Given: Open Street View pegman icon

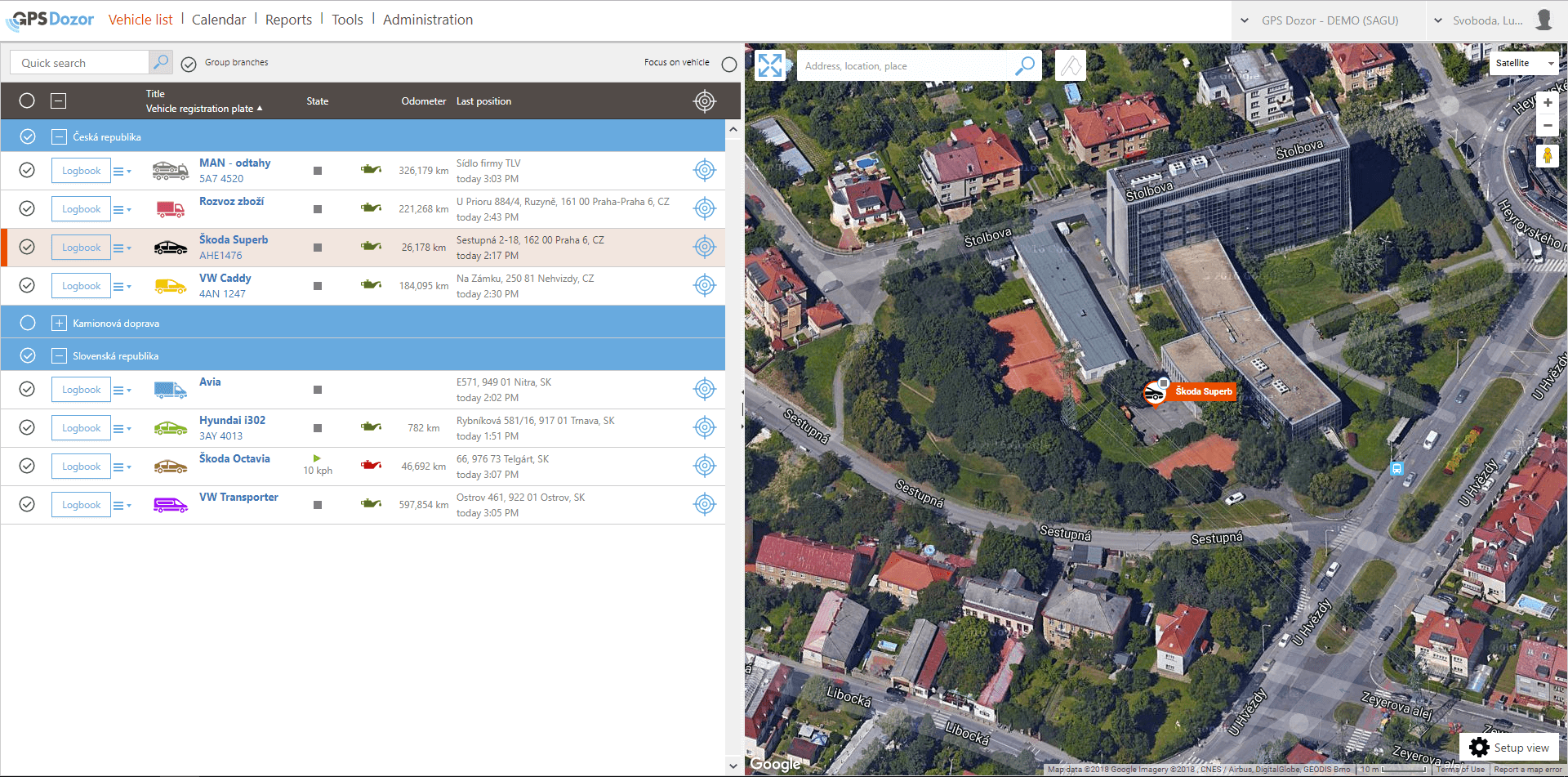Looking at the screenshot, I should [x=1547, y=155].
